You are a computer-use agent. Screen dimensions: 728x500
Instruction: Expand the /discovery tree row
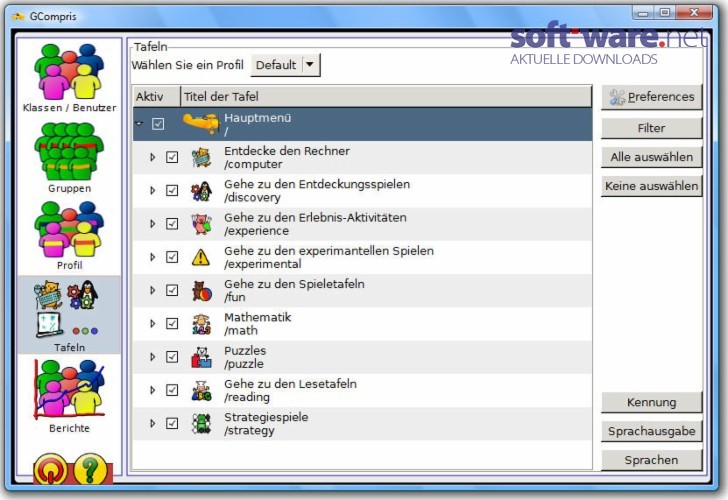click(x=152, y=191)
